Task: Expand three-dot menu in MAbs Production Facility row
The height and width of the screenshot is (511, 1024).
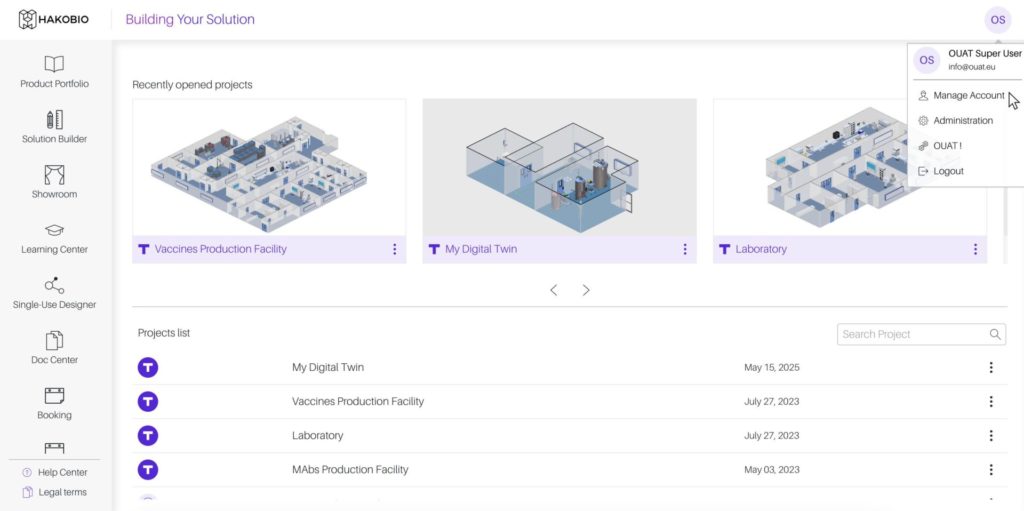Action: pos(991,469)
